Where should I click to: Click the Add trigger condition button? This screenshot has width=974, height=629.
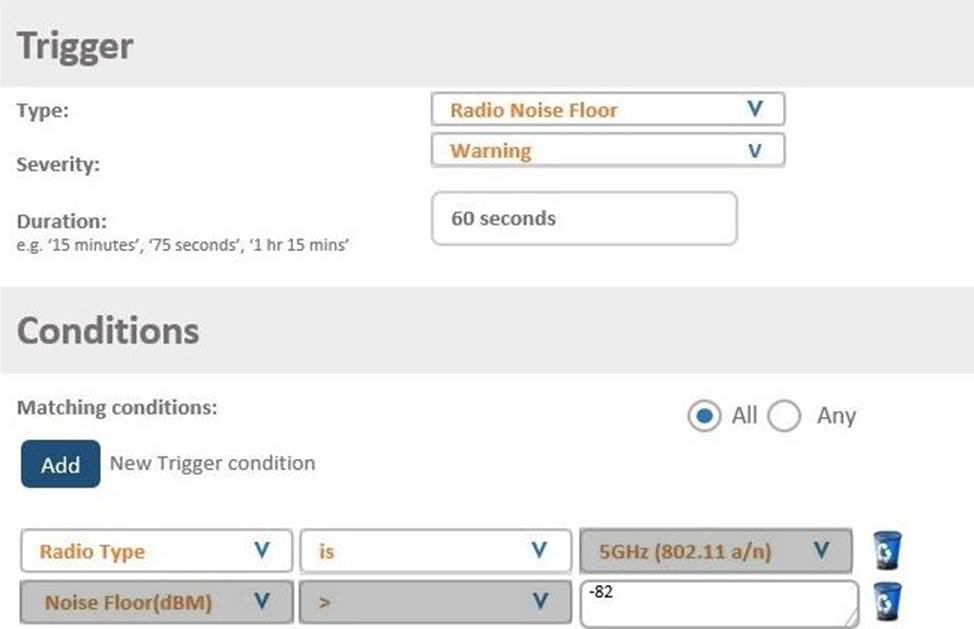pos(60,464)
